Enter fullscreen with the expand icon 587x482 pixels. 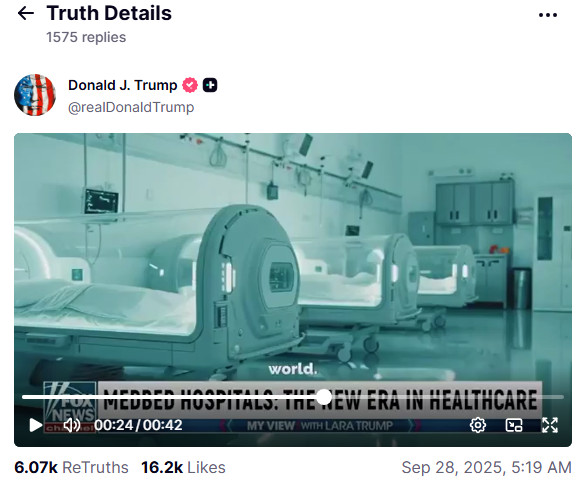(x=550, y=425)
